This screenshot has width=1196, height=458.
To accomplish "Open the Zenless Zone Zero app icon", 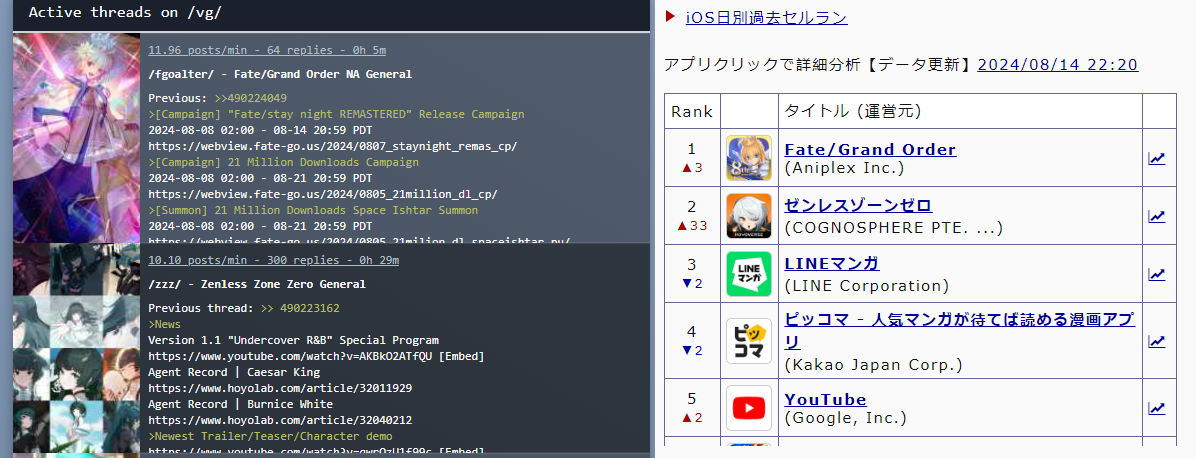I will 748,216.
